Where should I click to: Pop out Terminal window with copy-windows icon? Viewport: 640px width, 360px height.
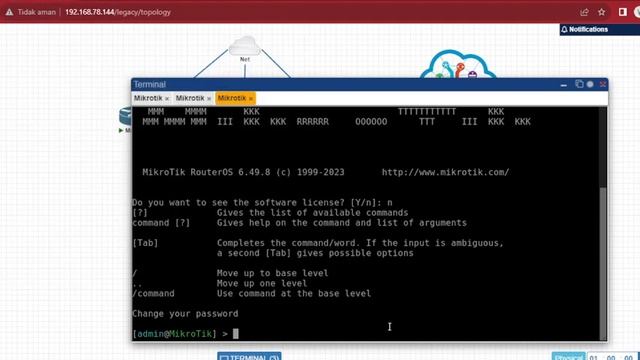click(579, 84)
